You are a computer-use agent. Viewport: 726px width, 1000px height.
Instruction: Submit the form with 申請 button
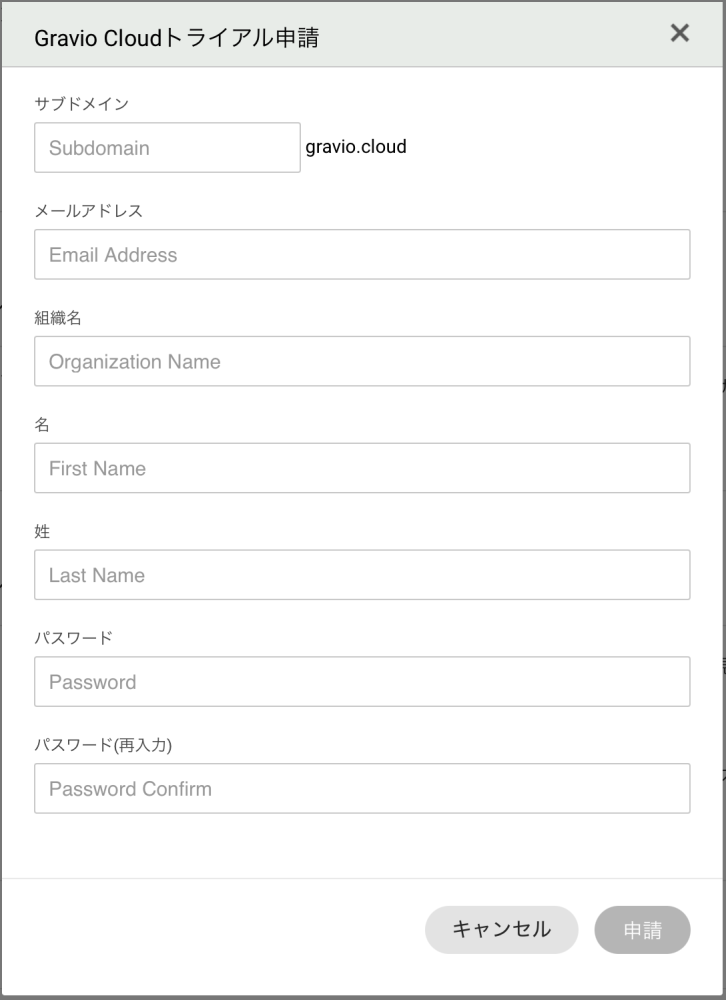642,930
